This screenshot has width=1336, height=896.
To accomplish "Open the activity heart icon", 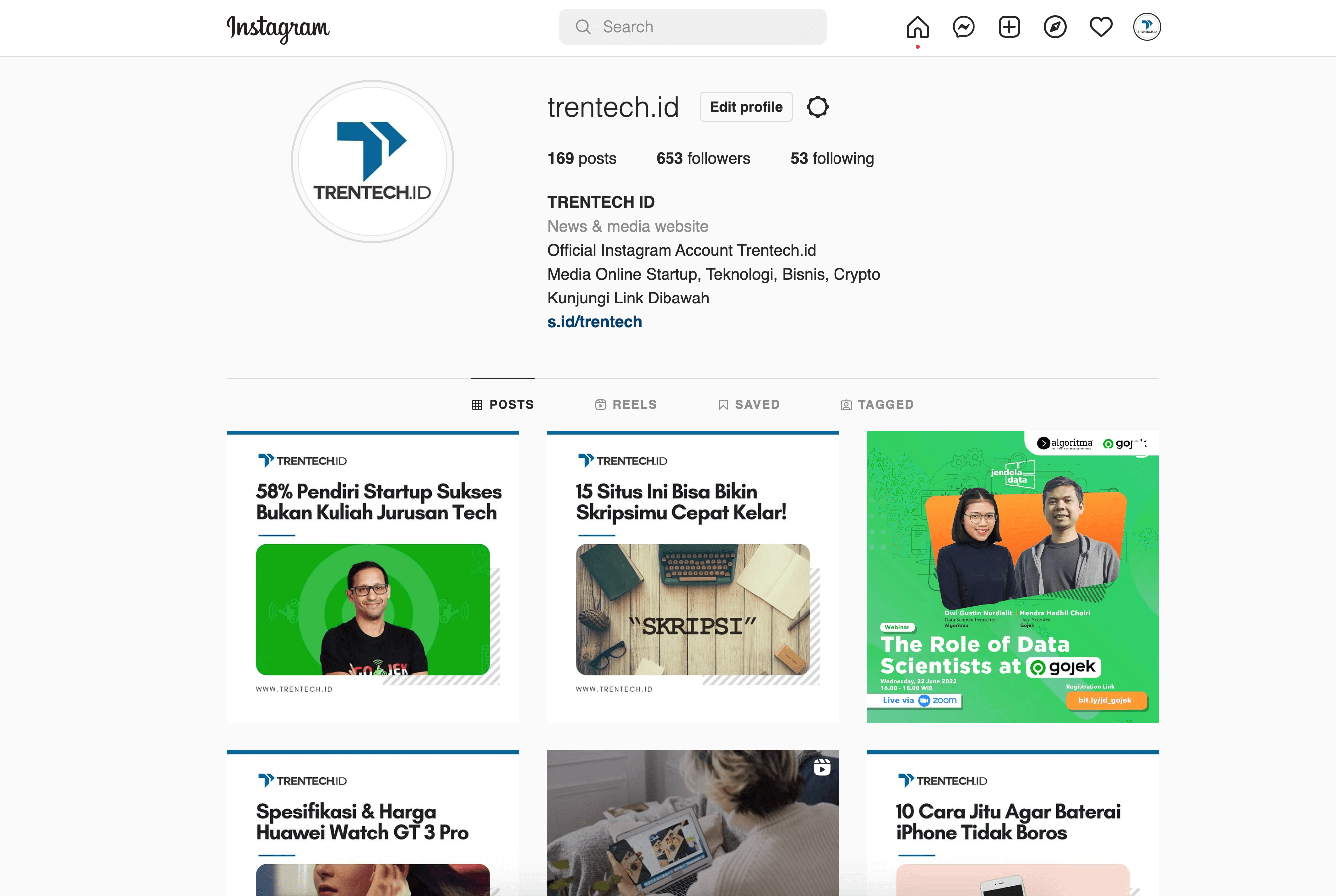I will [x=1101, y=27].
